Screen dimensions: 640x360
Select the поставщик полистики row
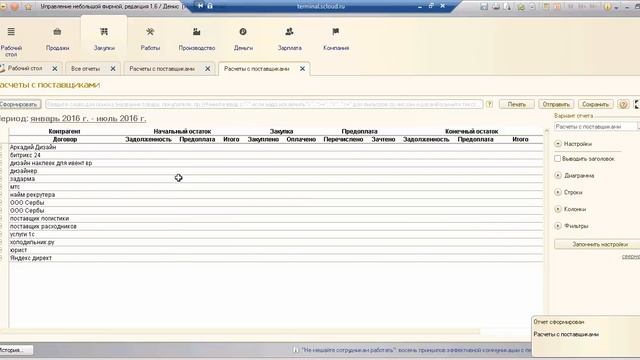tap(276, 218)
